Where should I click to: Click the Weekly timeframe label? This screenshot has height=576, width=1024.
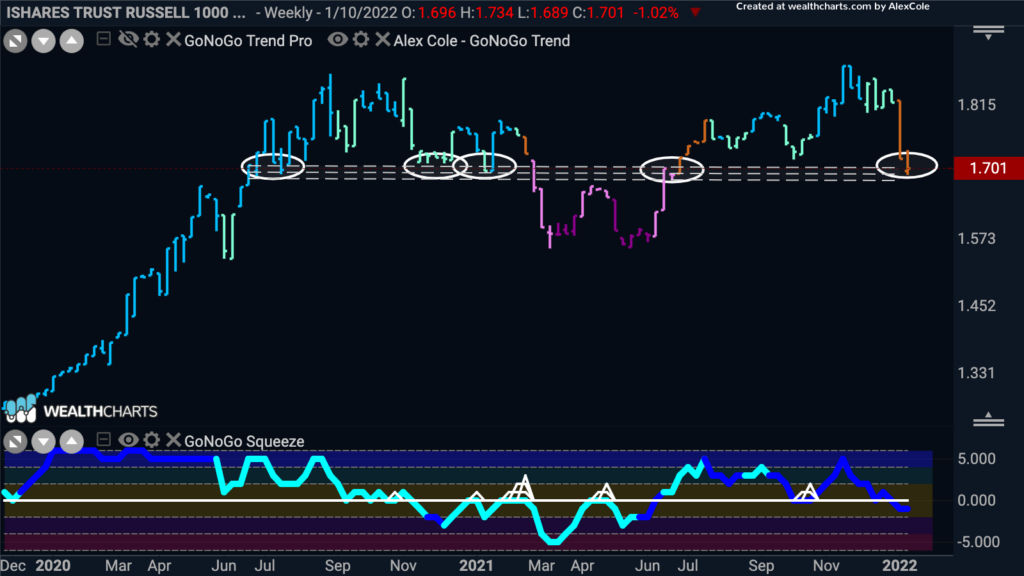pyautogui.click(x=287, y=12)
